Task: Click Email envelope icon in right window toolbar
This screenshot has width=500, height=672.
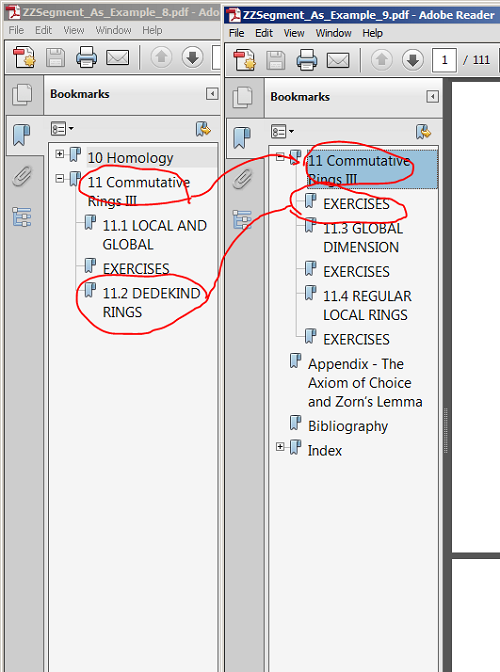Action: [x=338, y=60]
